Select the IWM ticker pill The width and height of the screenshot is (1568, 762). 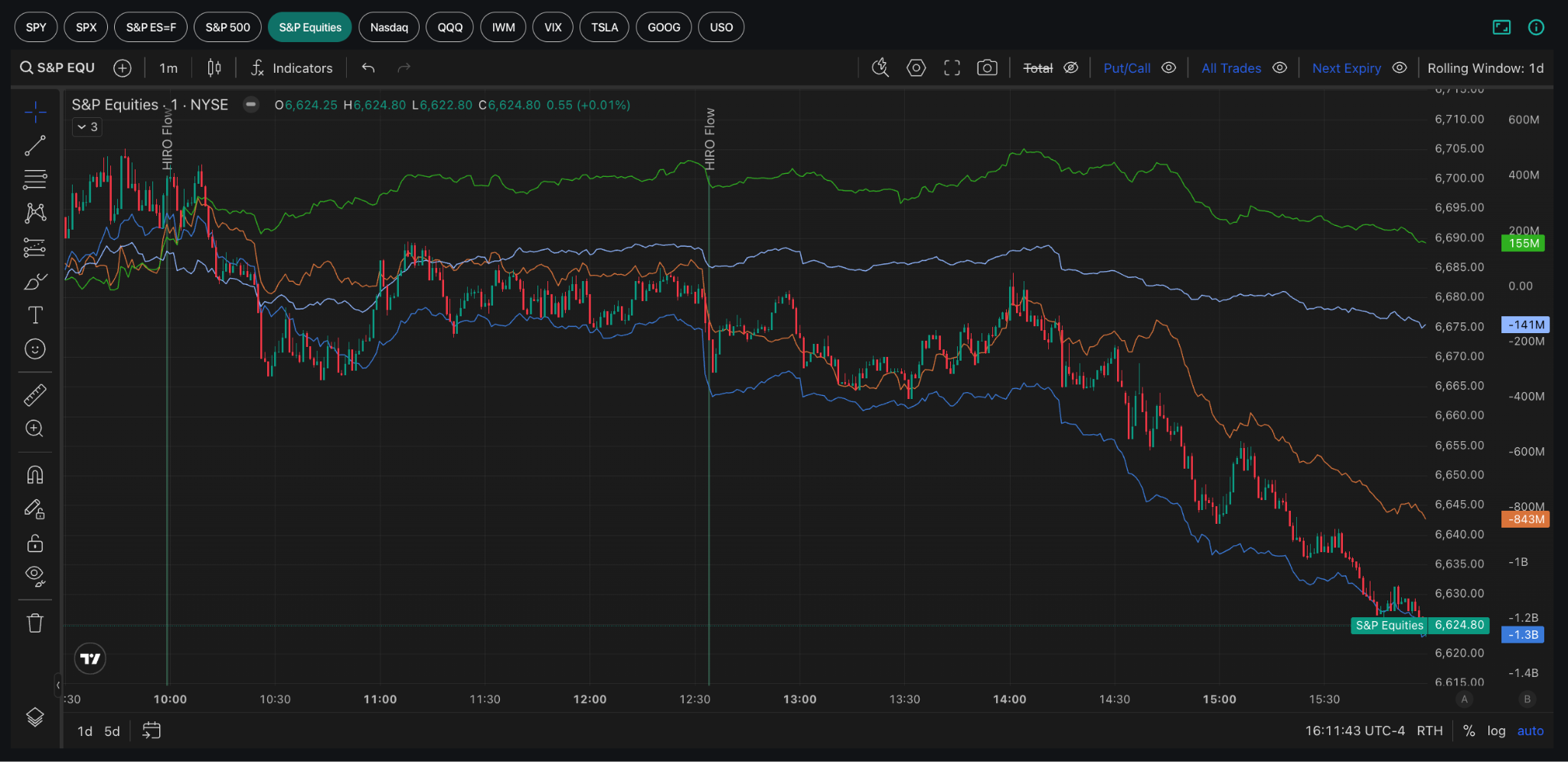(503, 28)
